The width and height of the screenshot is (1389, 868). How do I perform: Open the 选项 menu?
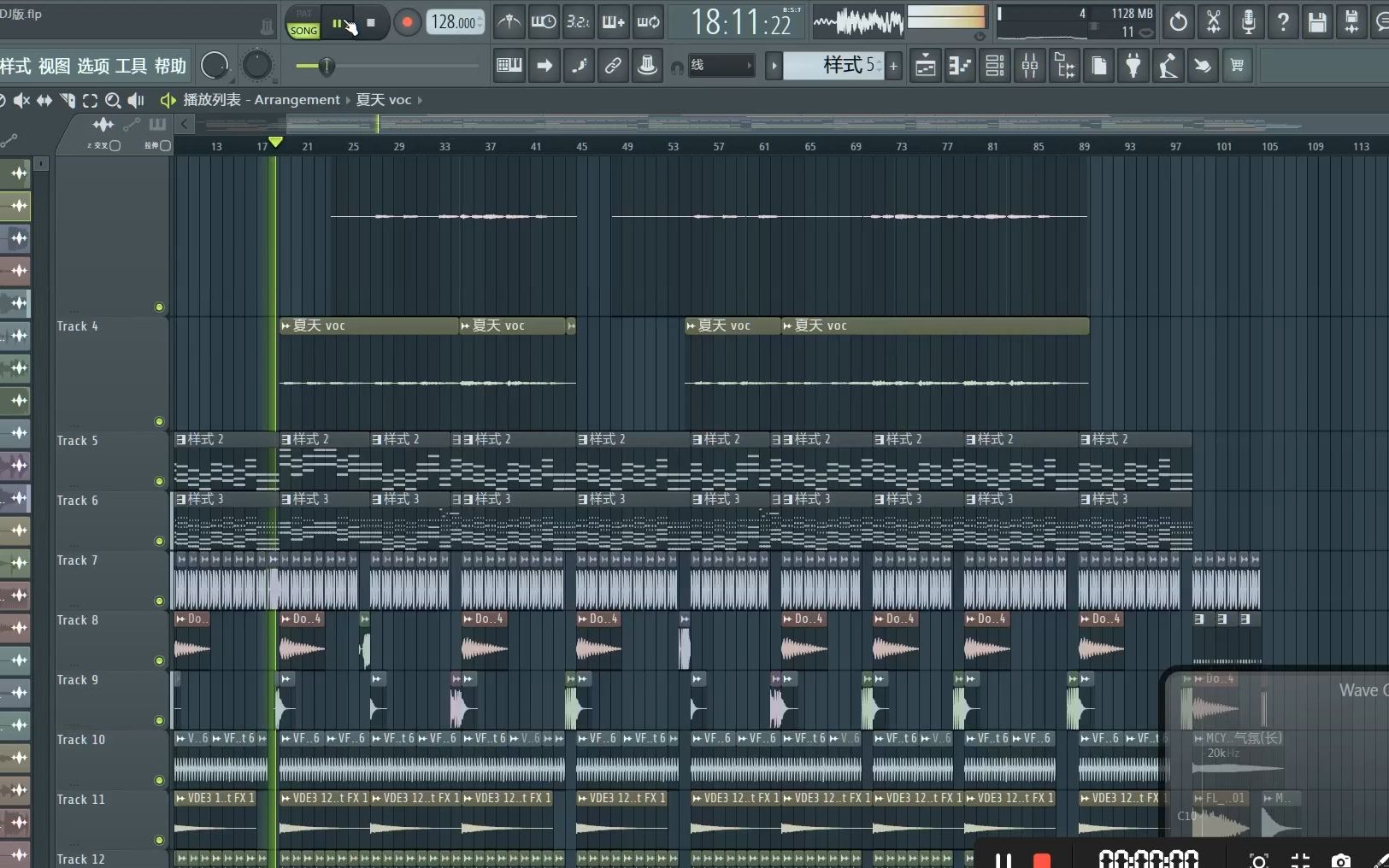tap(93, 66)
